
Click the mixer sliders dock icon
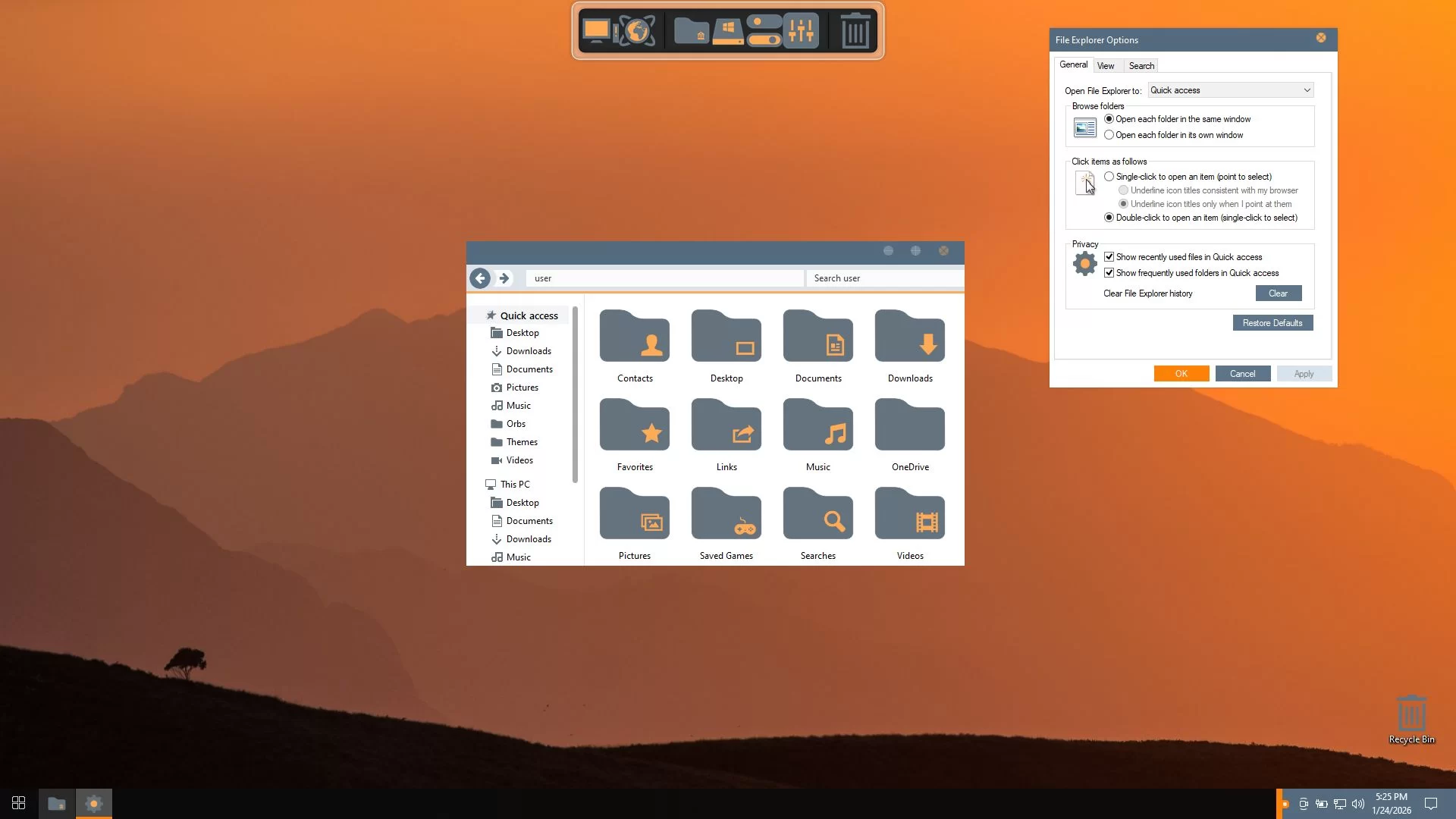pyautogui.click(x=801, y=31)
